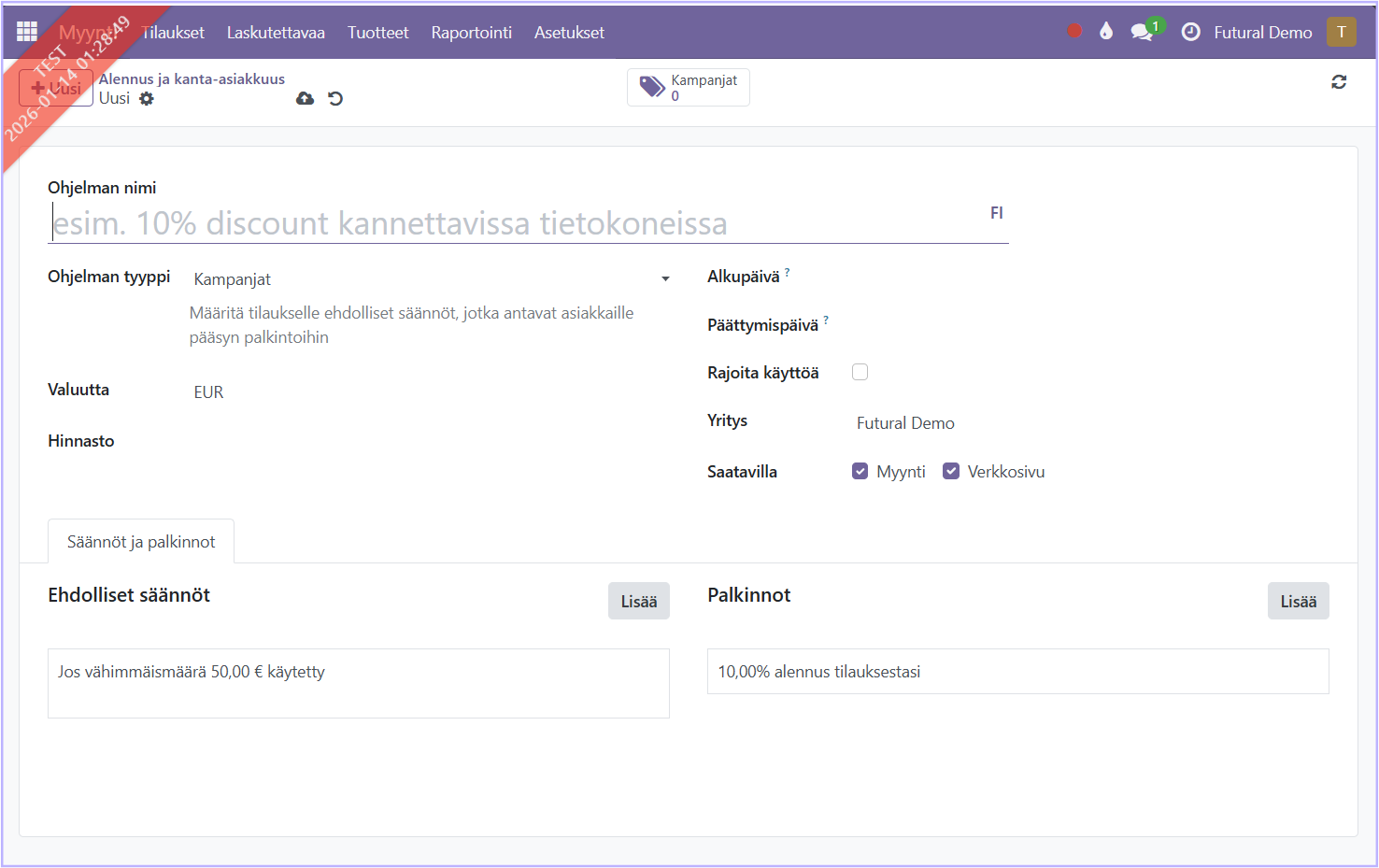Click the Ohjelman nimi text field
Image resolution: width=1379 pixels, height=868 pixels.
tap(514, 223)
